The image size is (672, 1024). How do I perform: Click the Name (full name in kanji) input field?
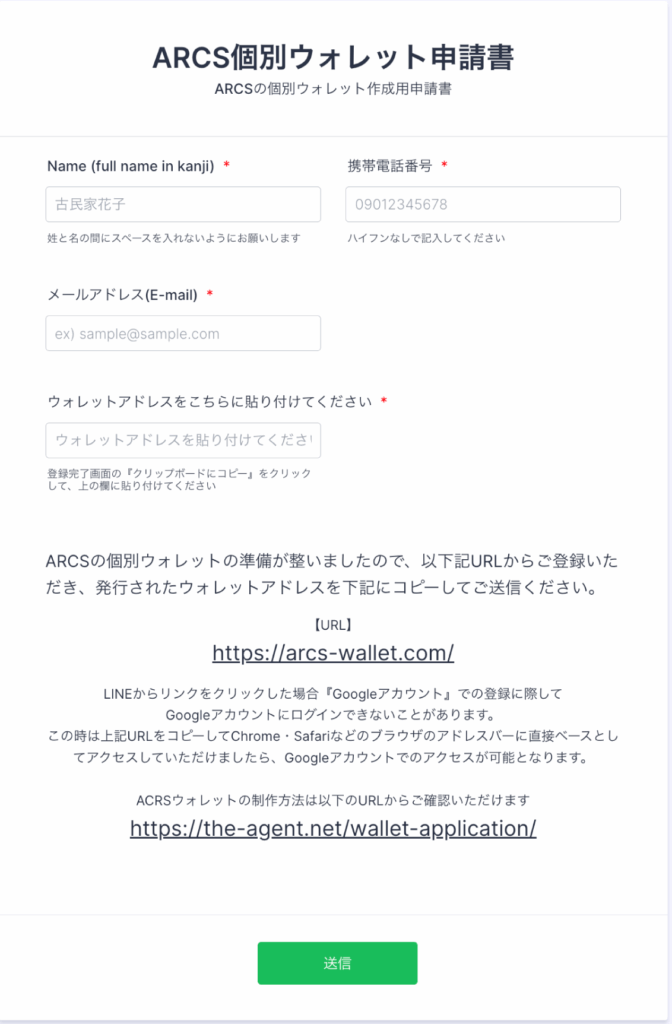tap(183, 204)
